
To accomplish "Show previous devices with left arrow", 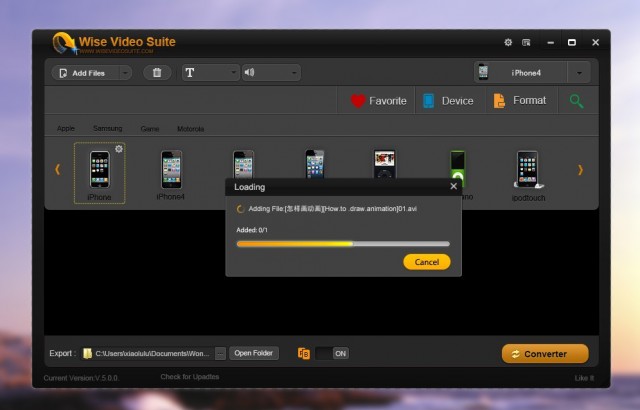I will click(x=58, y=169).
